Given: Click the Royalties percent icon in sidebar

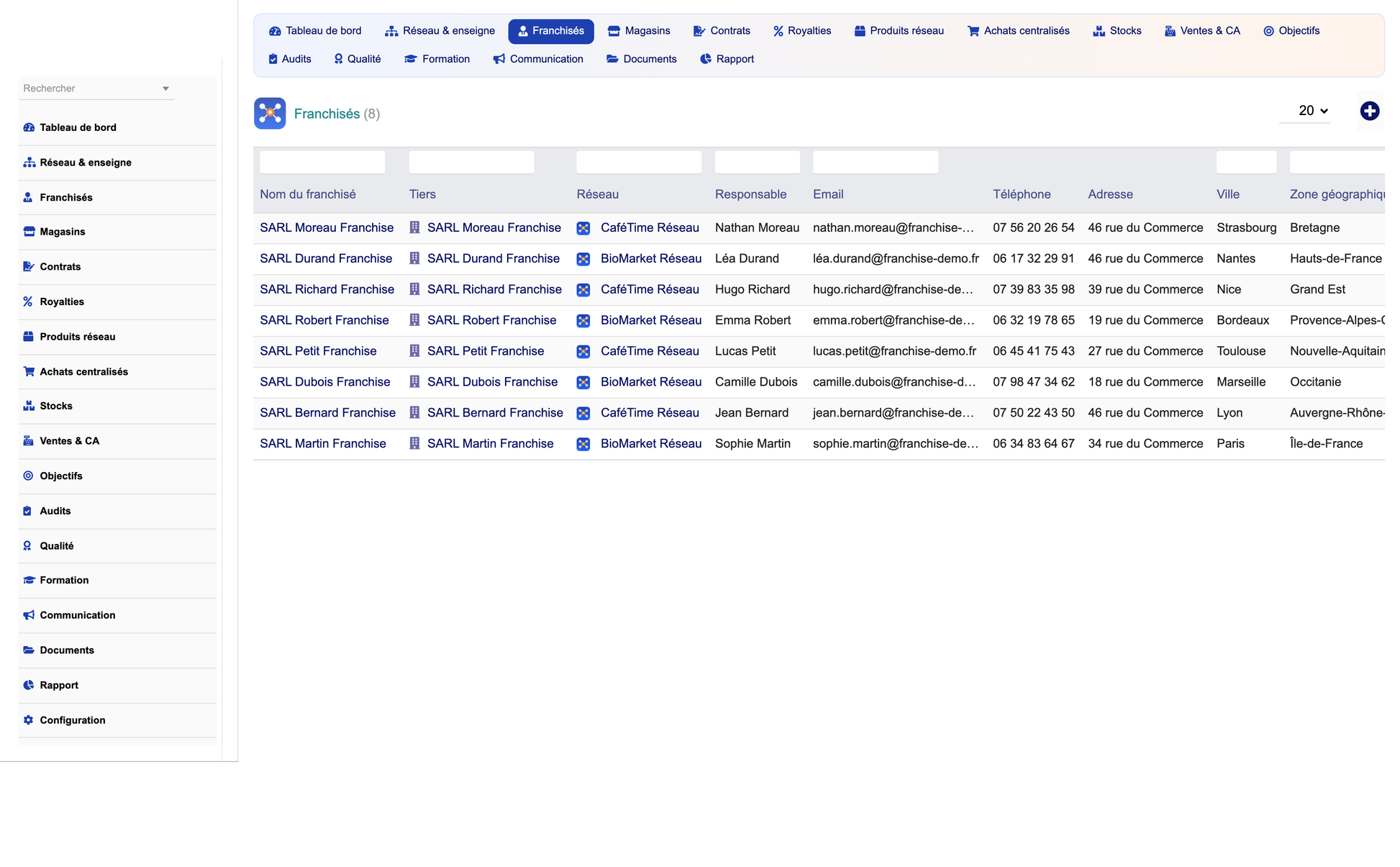Looking at the screenshot, I should tap(28, 301).
